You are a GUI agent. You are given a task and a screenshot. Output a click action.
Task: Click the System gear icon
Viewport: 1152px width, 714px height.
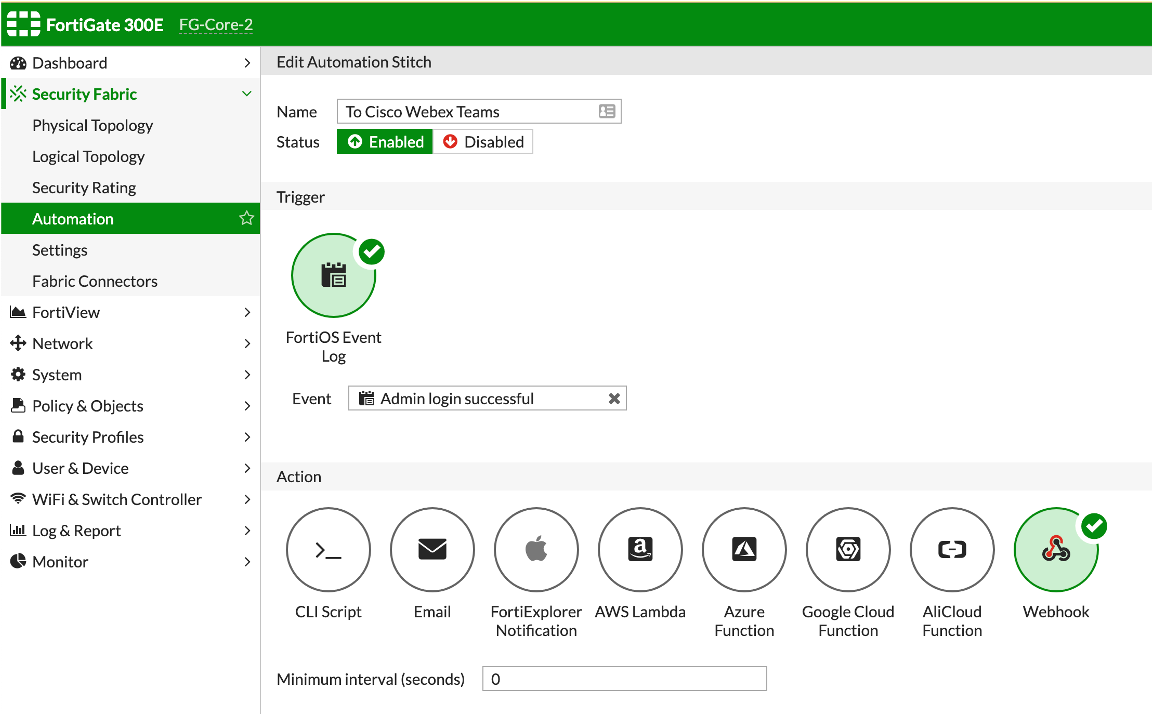pyautogui.click(x=18, y=374)
